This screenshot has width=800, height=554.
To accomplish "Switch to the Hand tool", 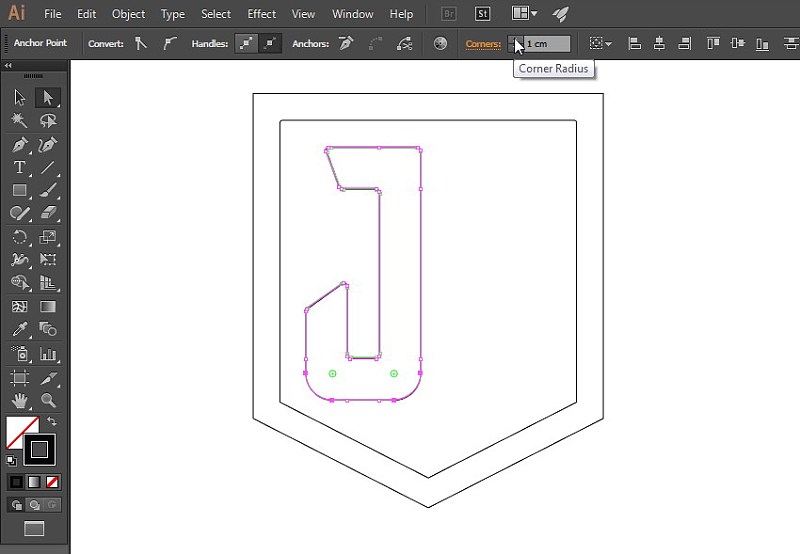I will (19, 401).
